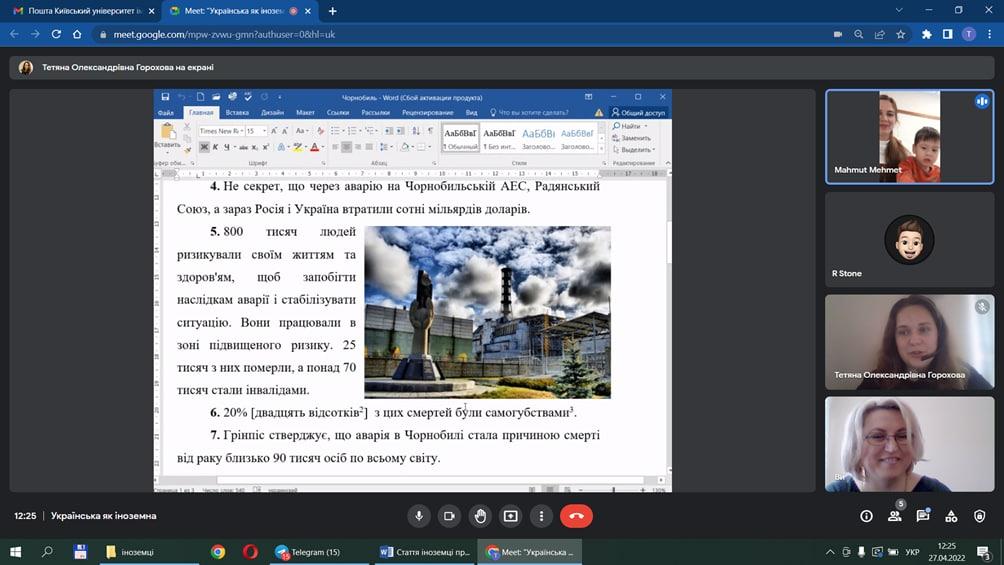Open the Activities panel
The image size is (1004, 565).
(x=952, y=516)
